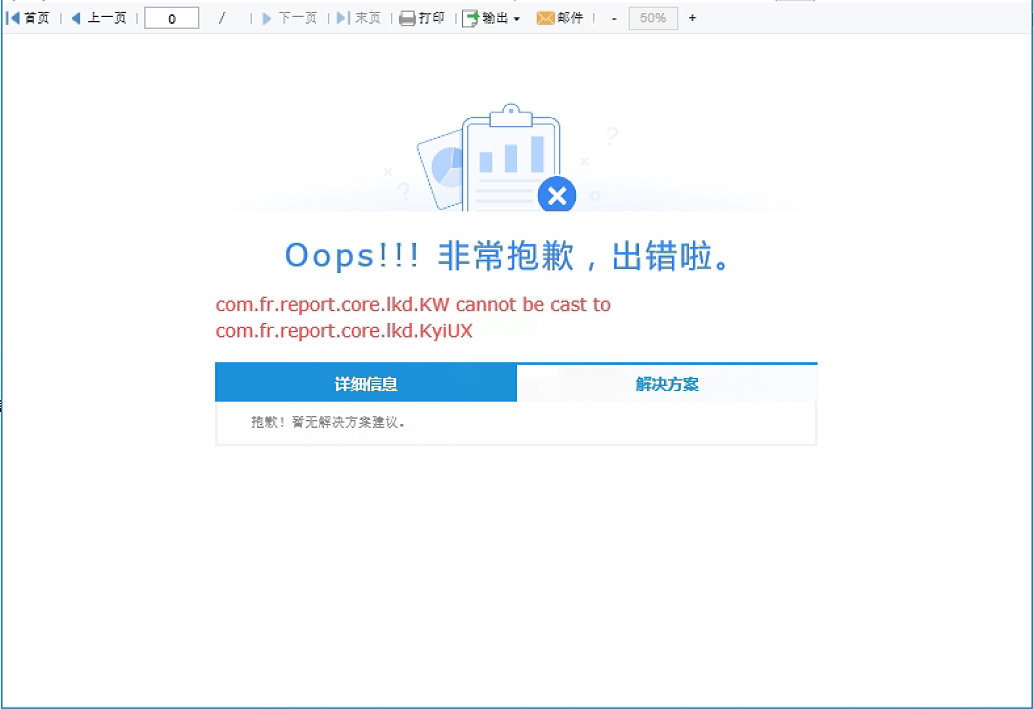The image size is (1033, 709).
Task: Jump to last page icon
Action: 343,18
